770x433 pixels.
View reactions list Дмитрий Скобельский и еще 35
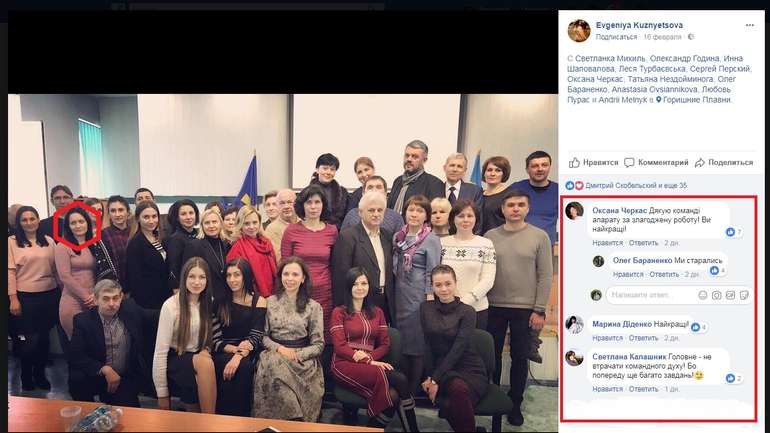(x=636, y=186)
